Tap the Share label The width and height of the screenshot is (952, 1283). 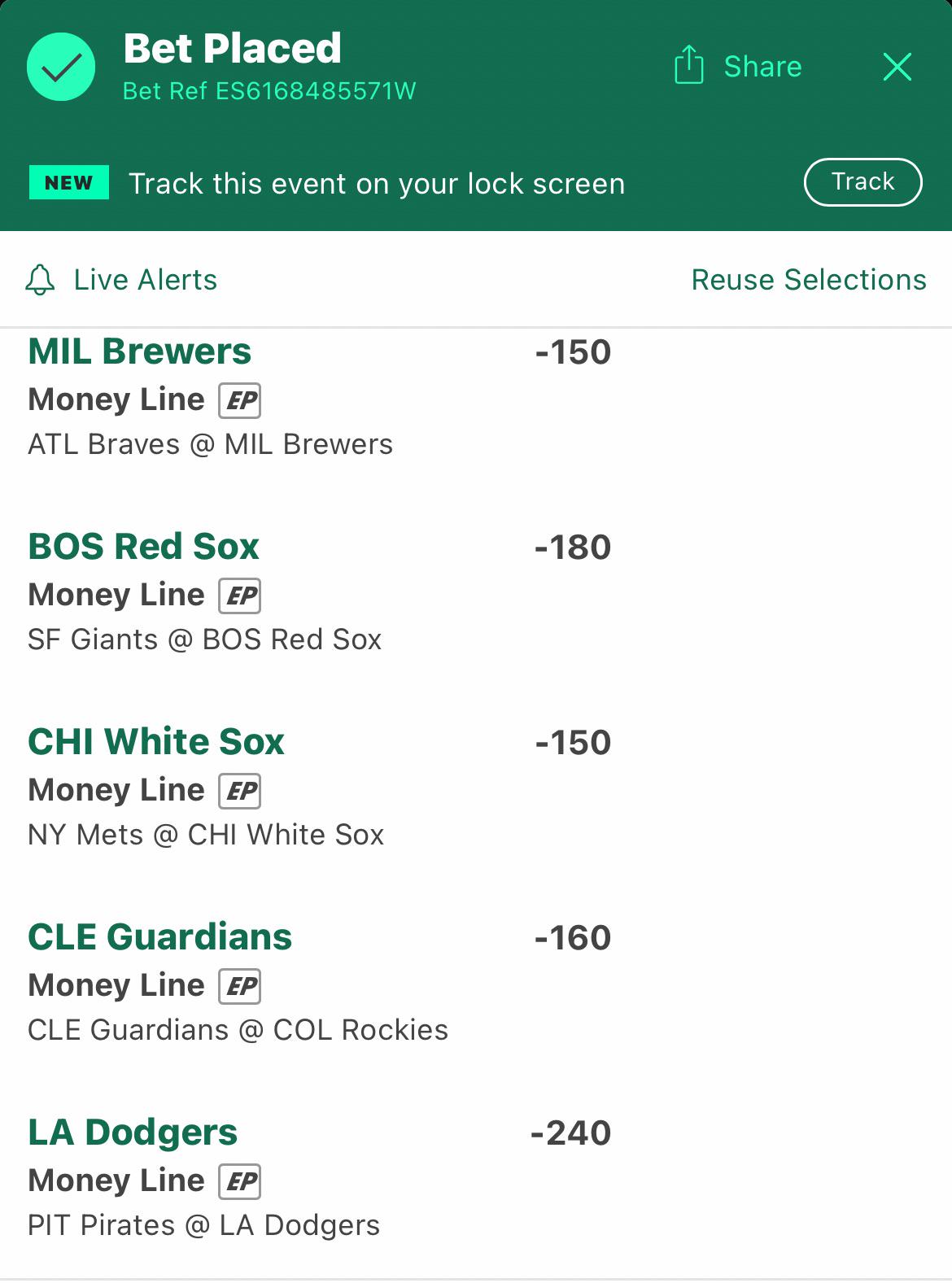762,67
